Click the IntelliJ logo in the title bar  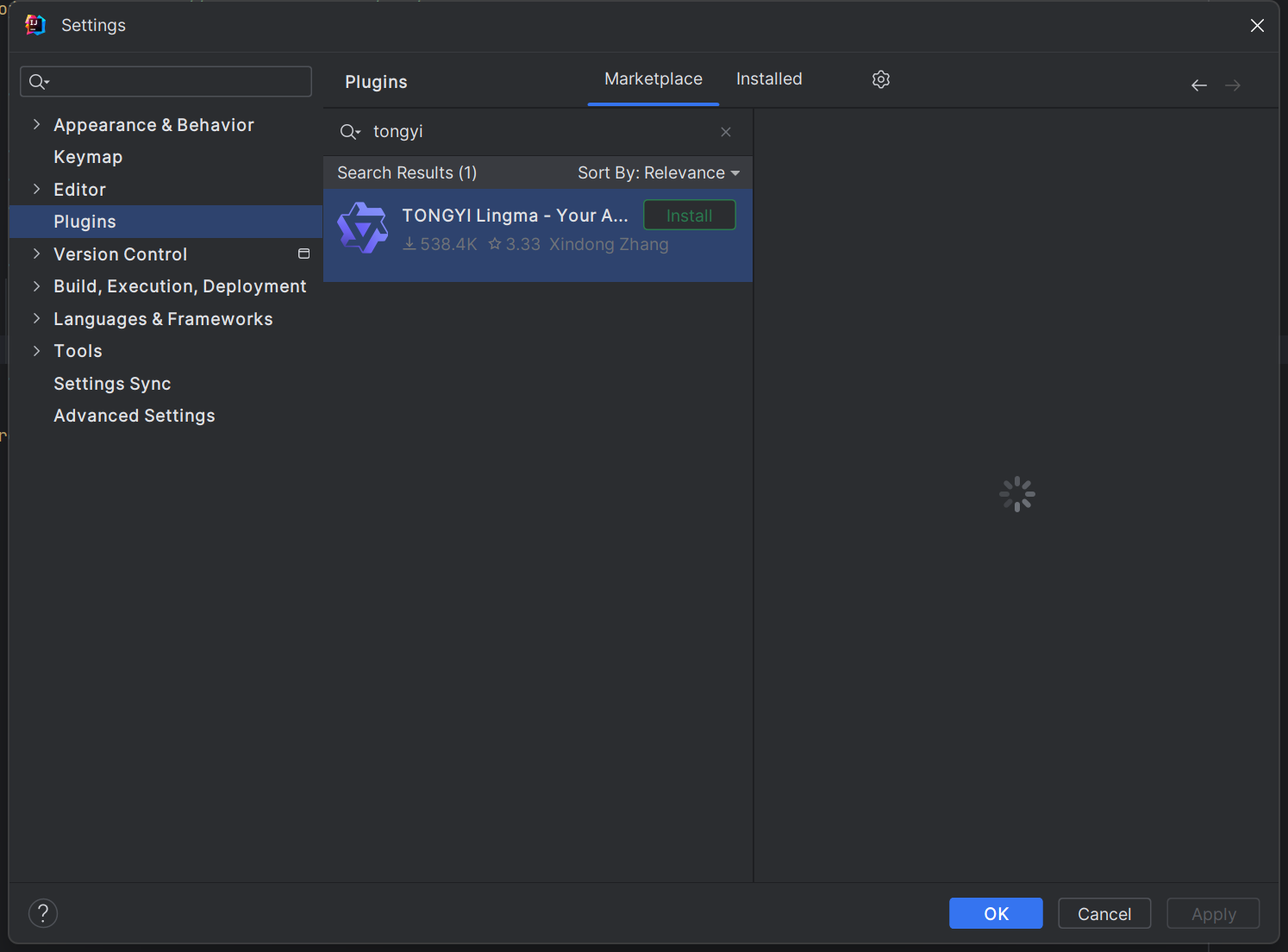[x=35, y=25]
